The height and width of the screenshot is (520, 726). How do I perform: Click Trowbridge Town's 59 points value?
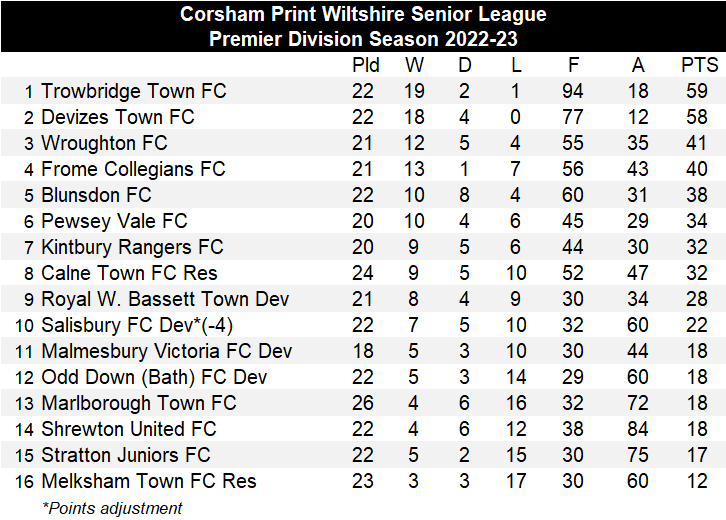coord(697,91)
